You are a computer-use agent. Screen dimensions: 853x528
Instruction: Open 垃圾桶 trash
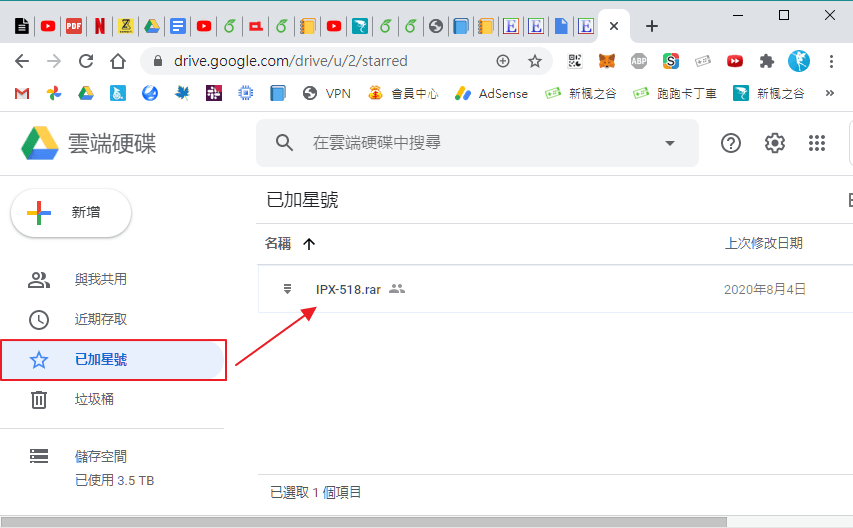94,399
